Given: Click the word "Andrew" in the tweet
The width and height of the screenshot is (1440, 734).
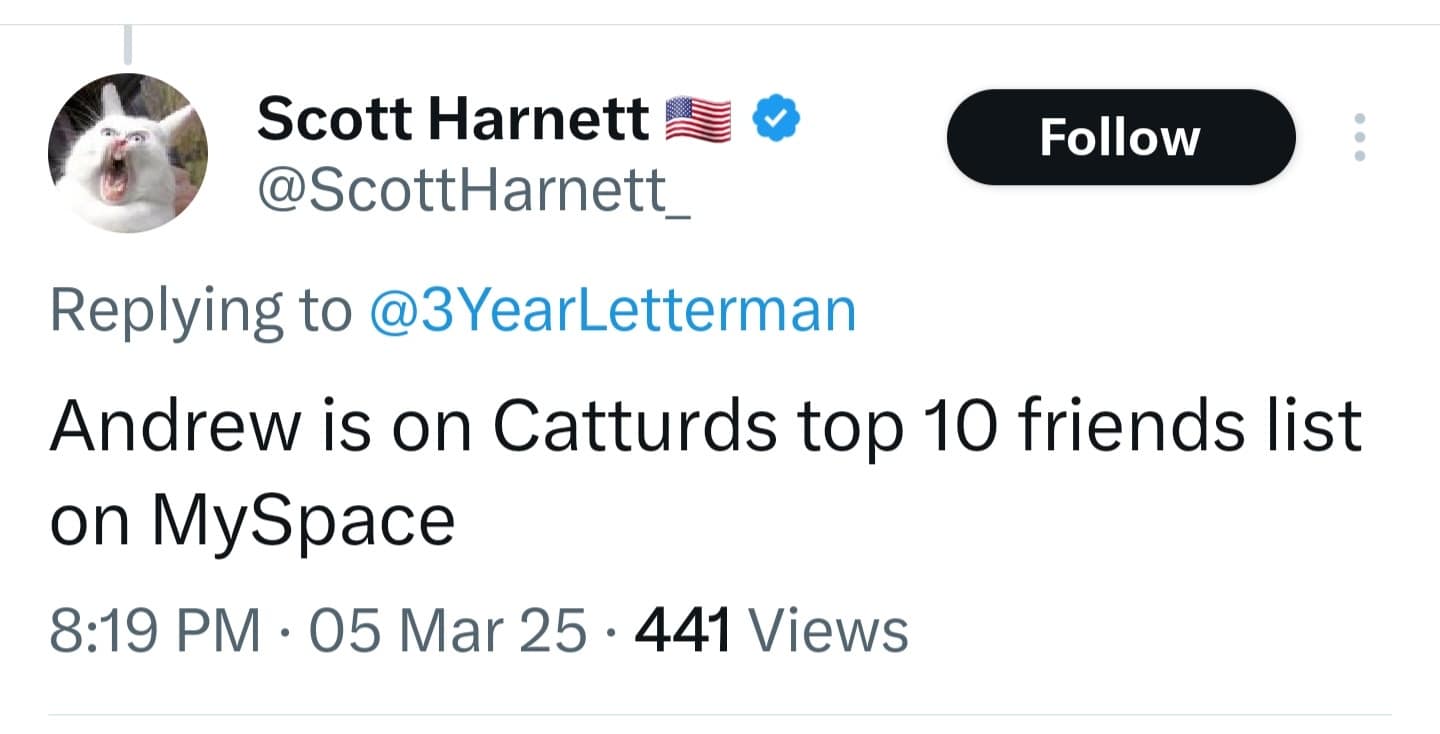Looking at the screenshot, I should [x=175, y=424].
